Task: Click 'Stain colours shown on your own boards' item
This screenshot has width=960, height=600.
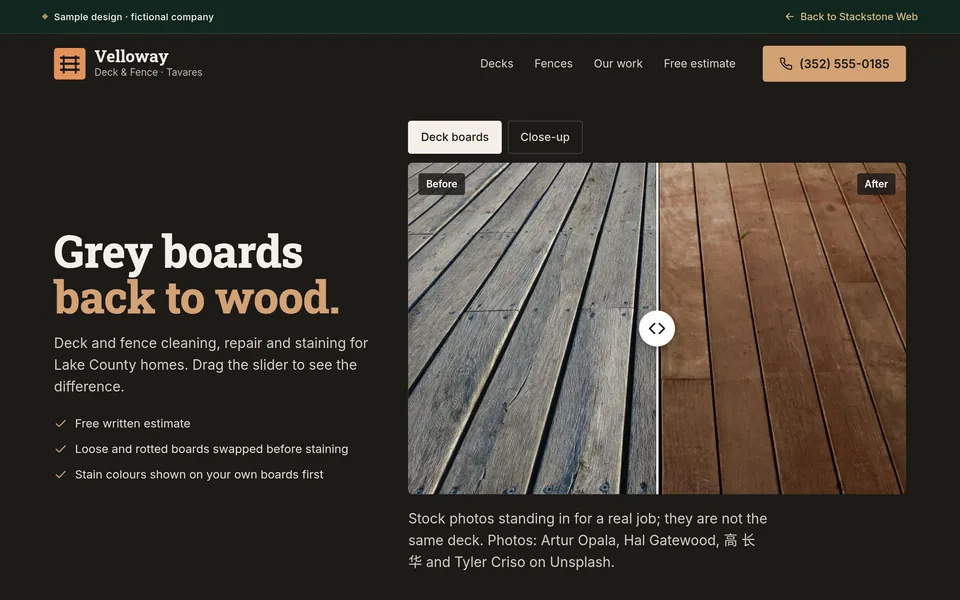Action: [199, 474]
